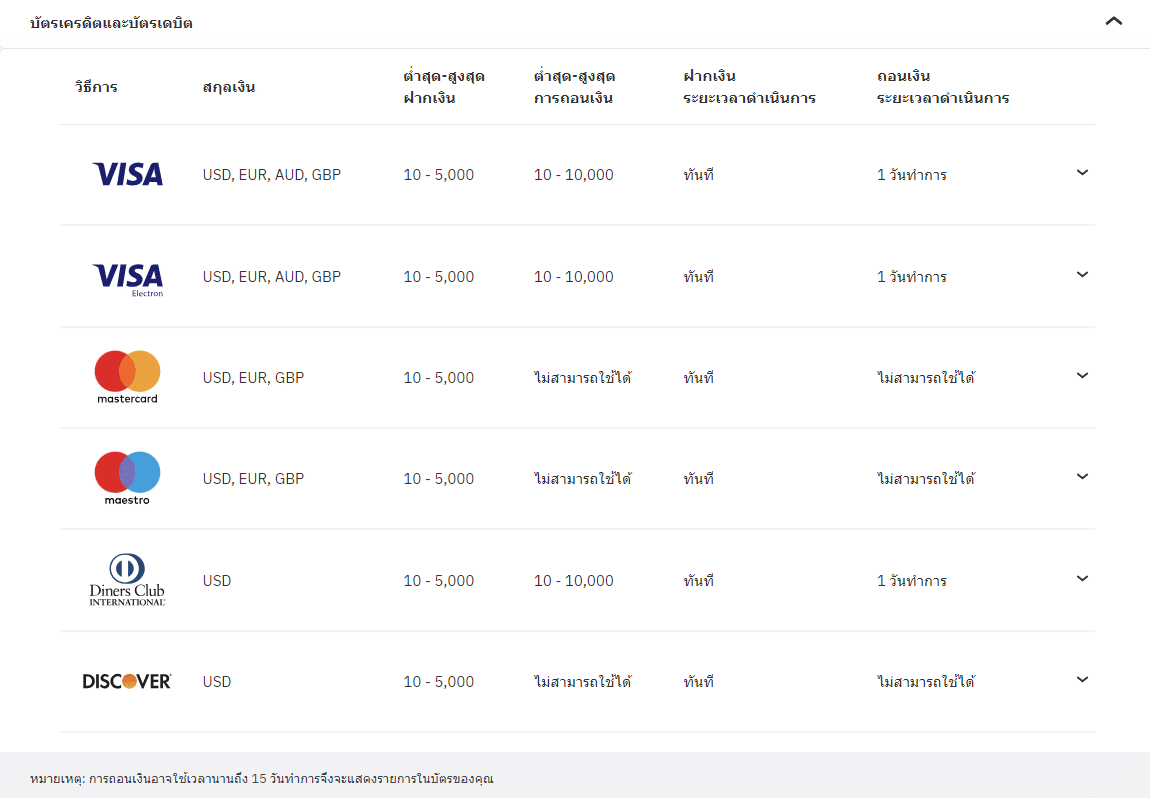Viewport: 1150px width, 798px height.
Task: Click the ต่ำสุด-สูงสุด ฝากเงิน column header
Action: click(444, 87)
